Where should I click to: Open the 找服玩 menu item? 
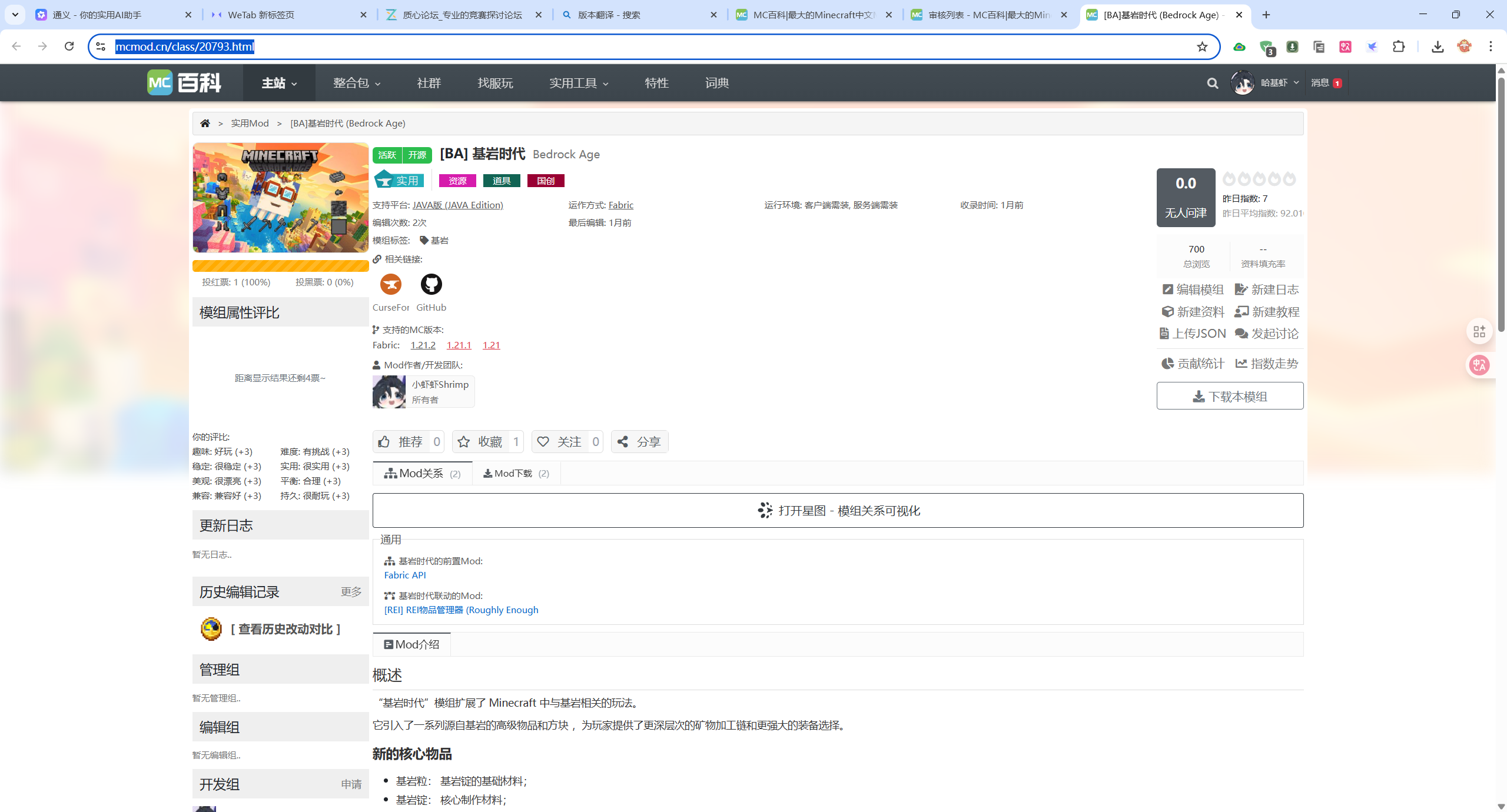495,83
